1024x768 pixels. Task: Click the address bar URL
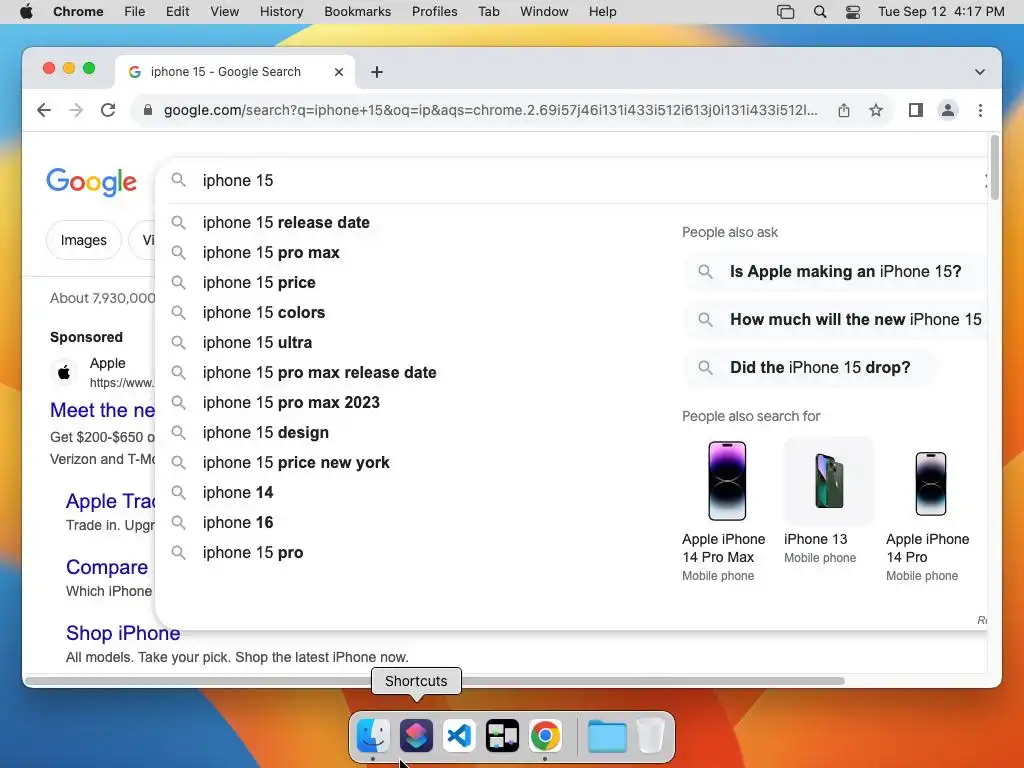490,110
